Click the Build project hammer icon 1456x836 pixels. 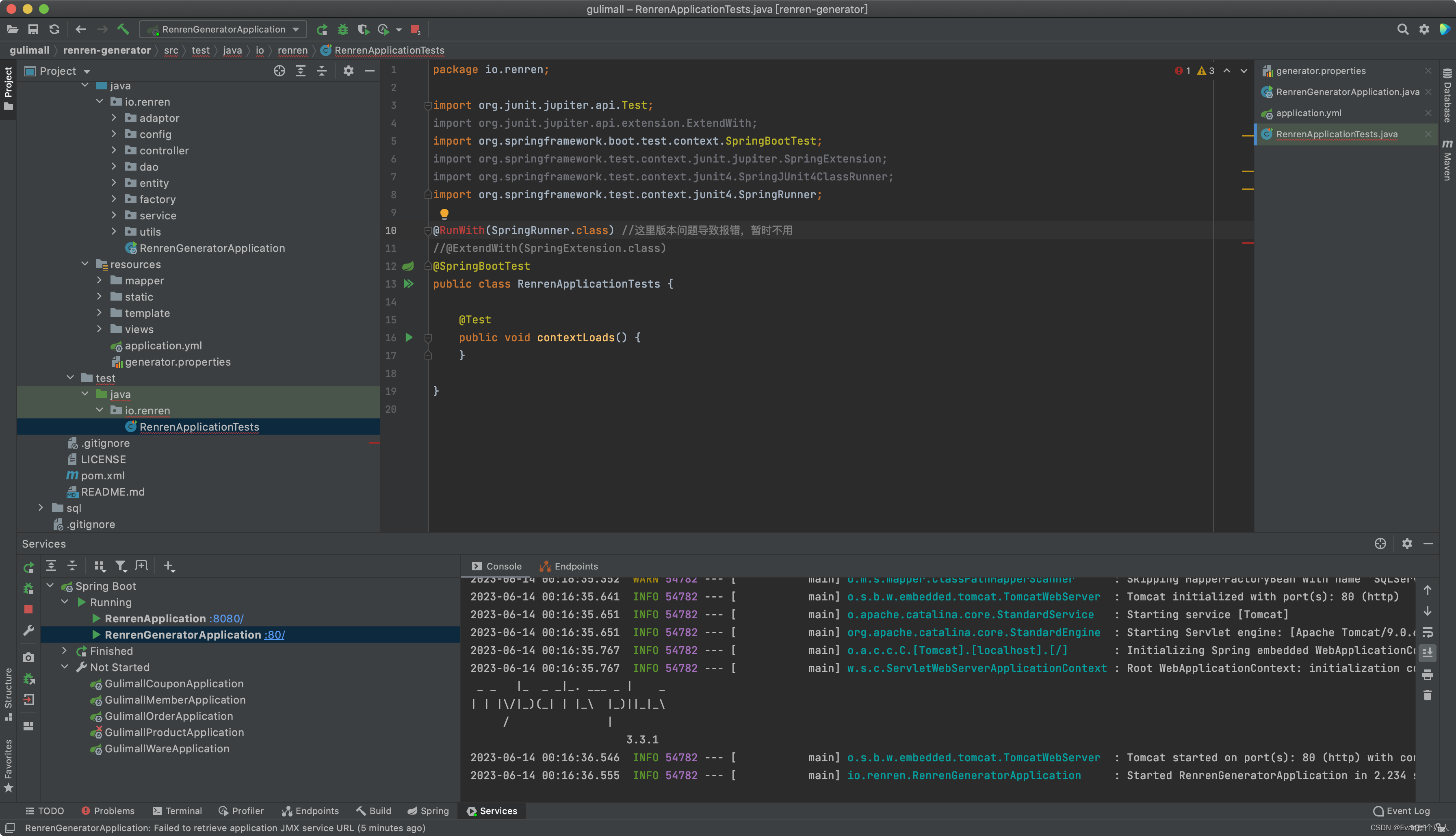123,29
